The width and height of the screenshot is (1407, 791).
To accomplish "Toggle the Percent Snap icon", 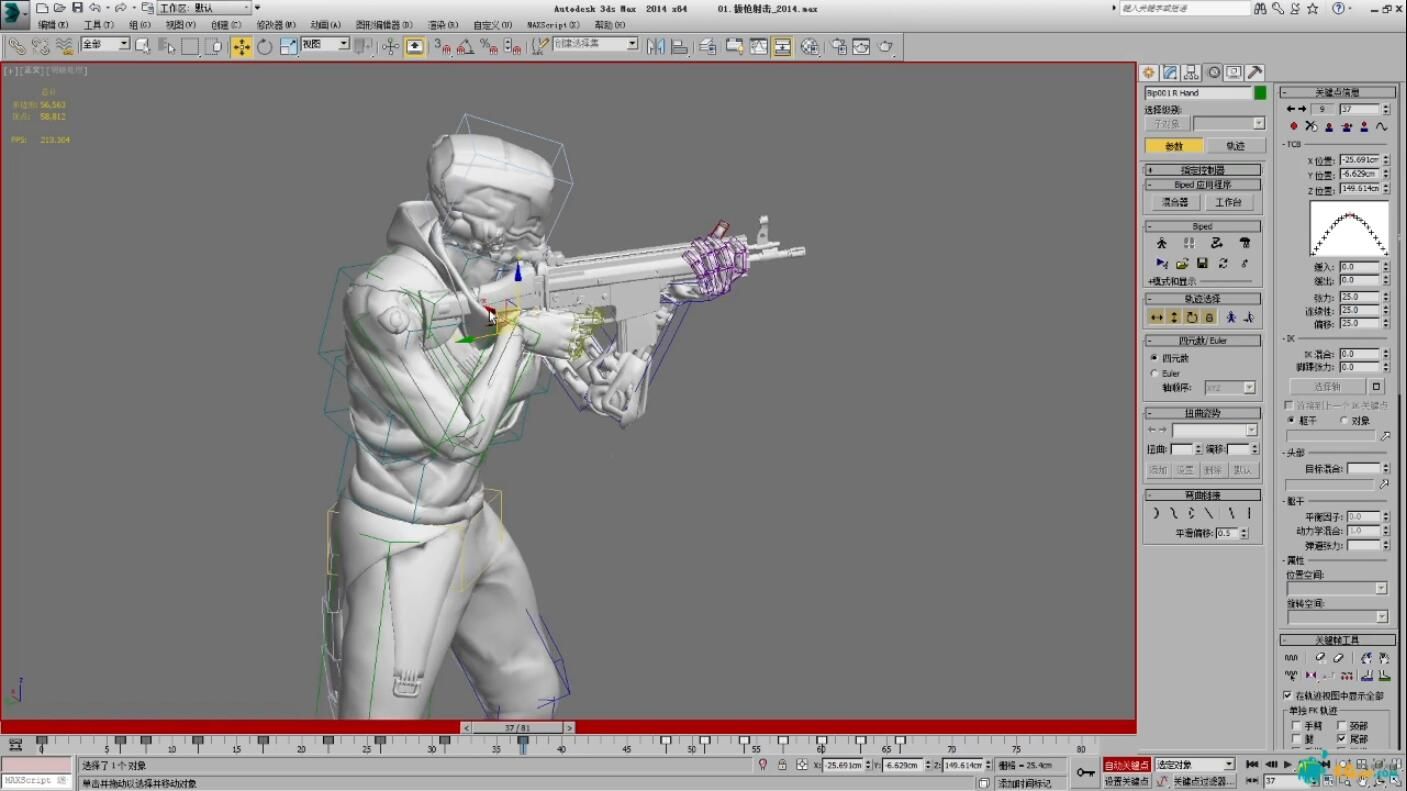I will (x=488, y=46).
